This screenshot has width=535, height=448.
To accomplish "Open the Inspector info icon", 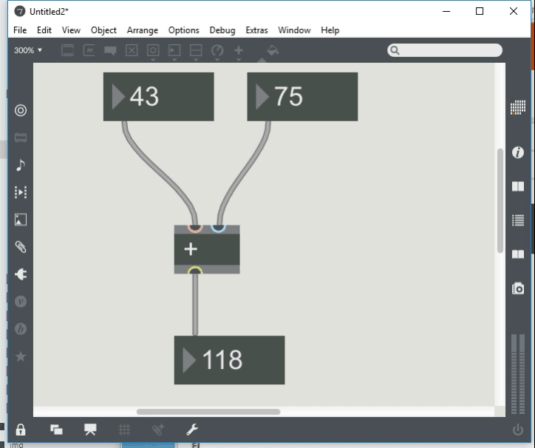I will [518, 152].
